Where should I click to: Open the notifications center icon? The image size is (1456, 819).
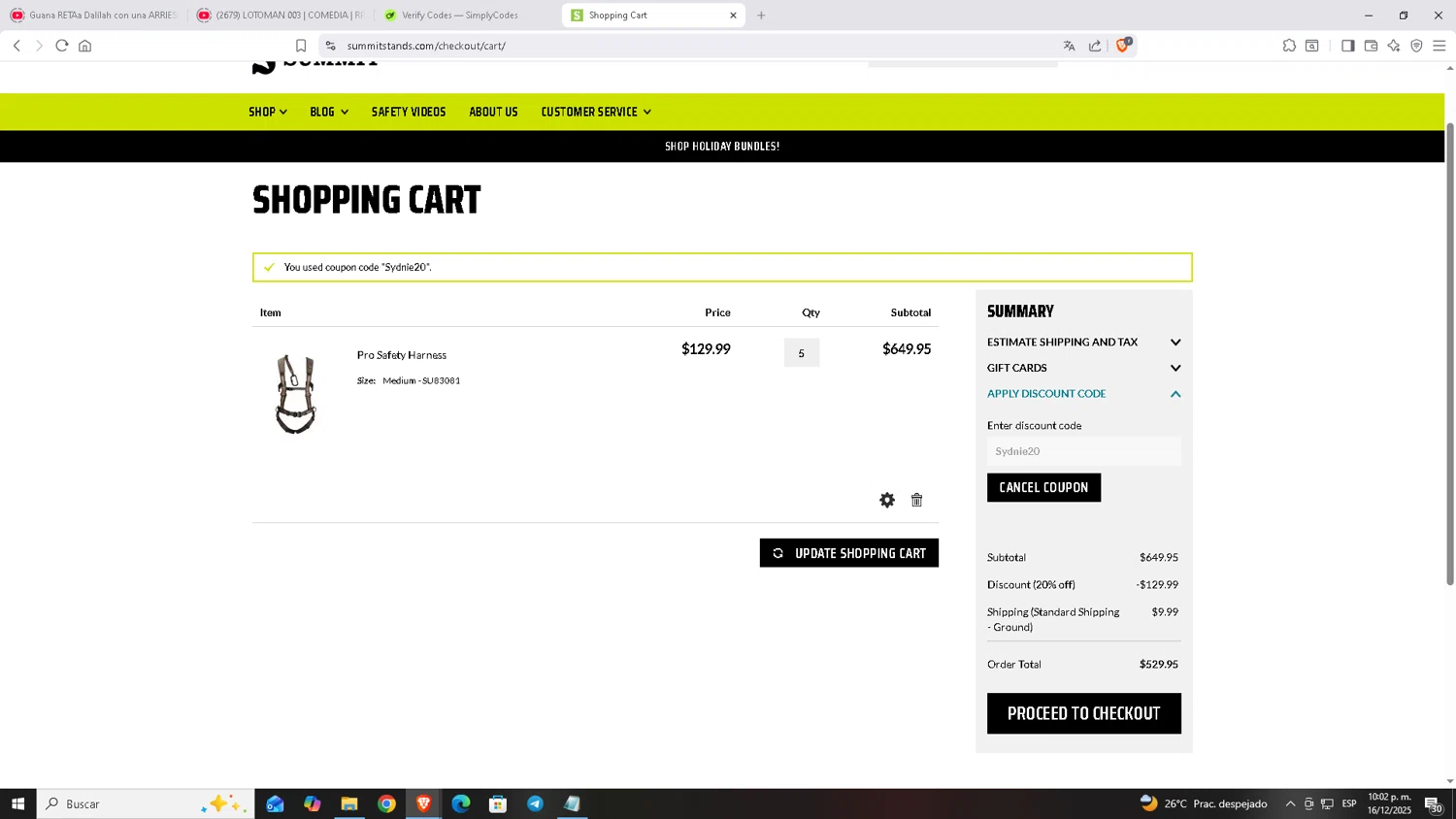1433,803
